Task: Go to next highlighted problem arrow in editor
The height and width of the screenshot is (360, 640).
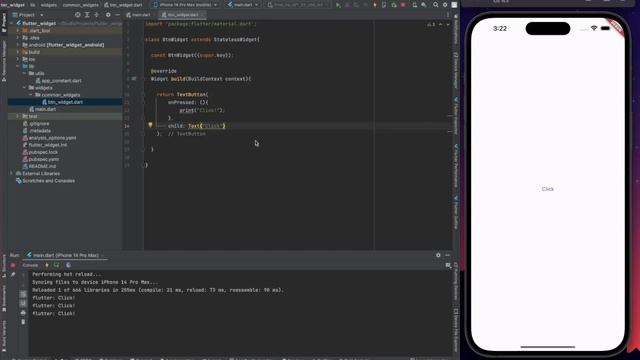Action: (448, 24)
